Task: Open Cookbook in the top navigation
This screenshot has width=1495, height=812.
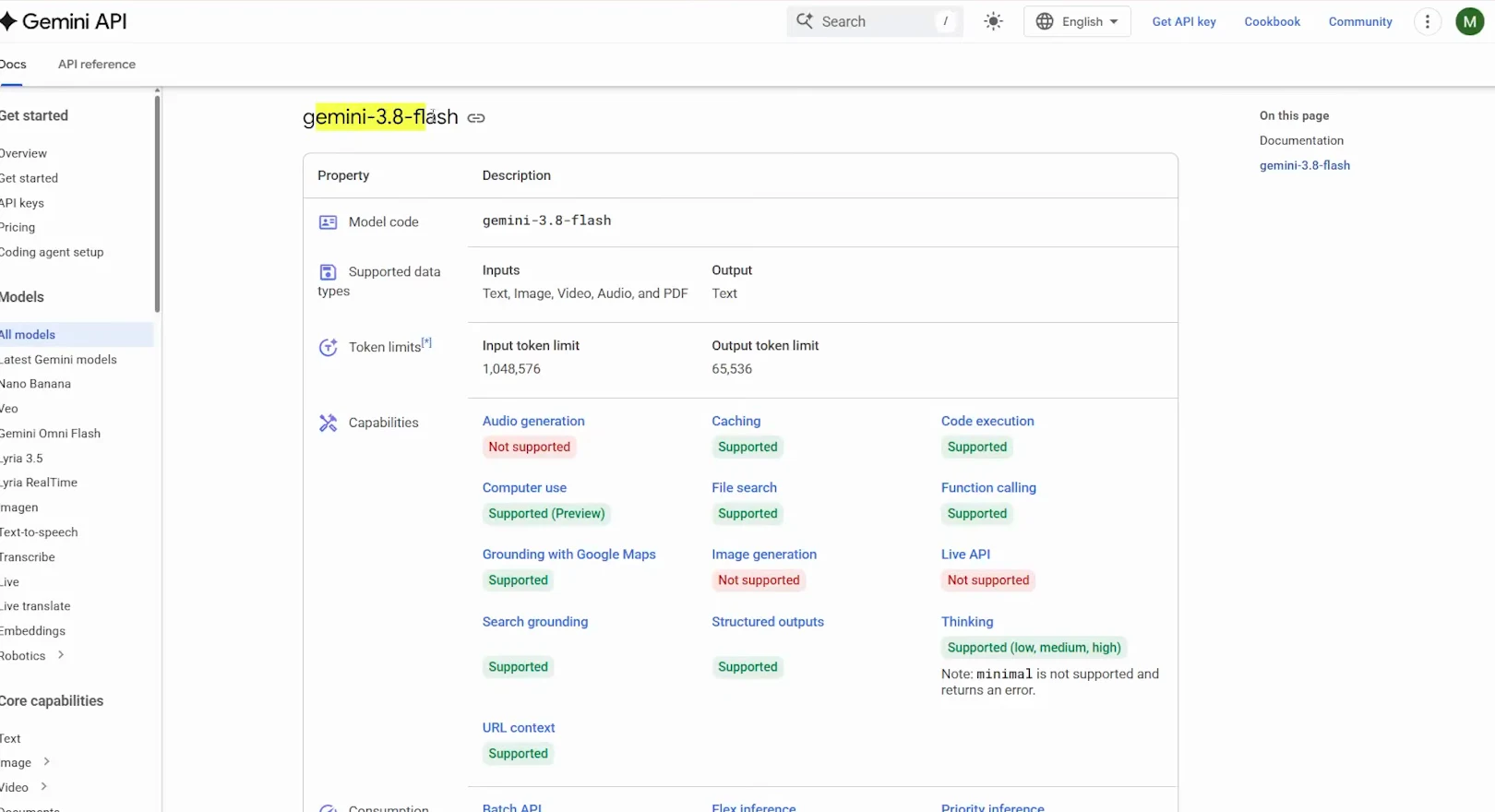Action: coord(1272,21)
